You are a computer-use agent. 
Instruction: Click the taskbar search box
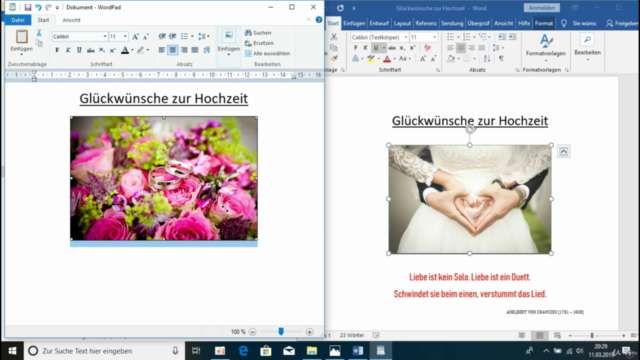click(x=104, y=351)
